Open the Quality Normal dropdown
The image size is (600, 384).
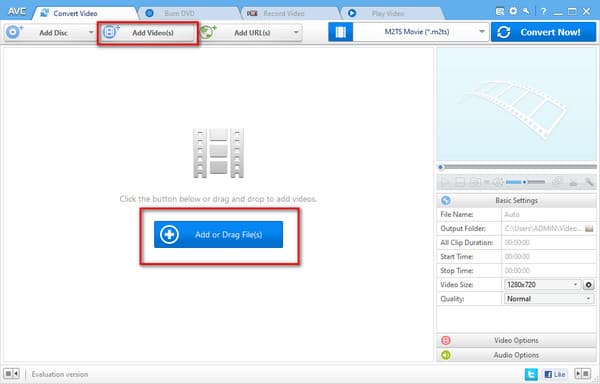point(549,299)
